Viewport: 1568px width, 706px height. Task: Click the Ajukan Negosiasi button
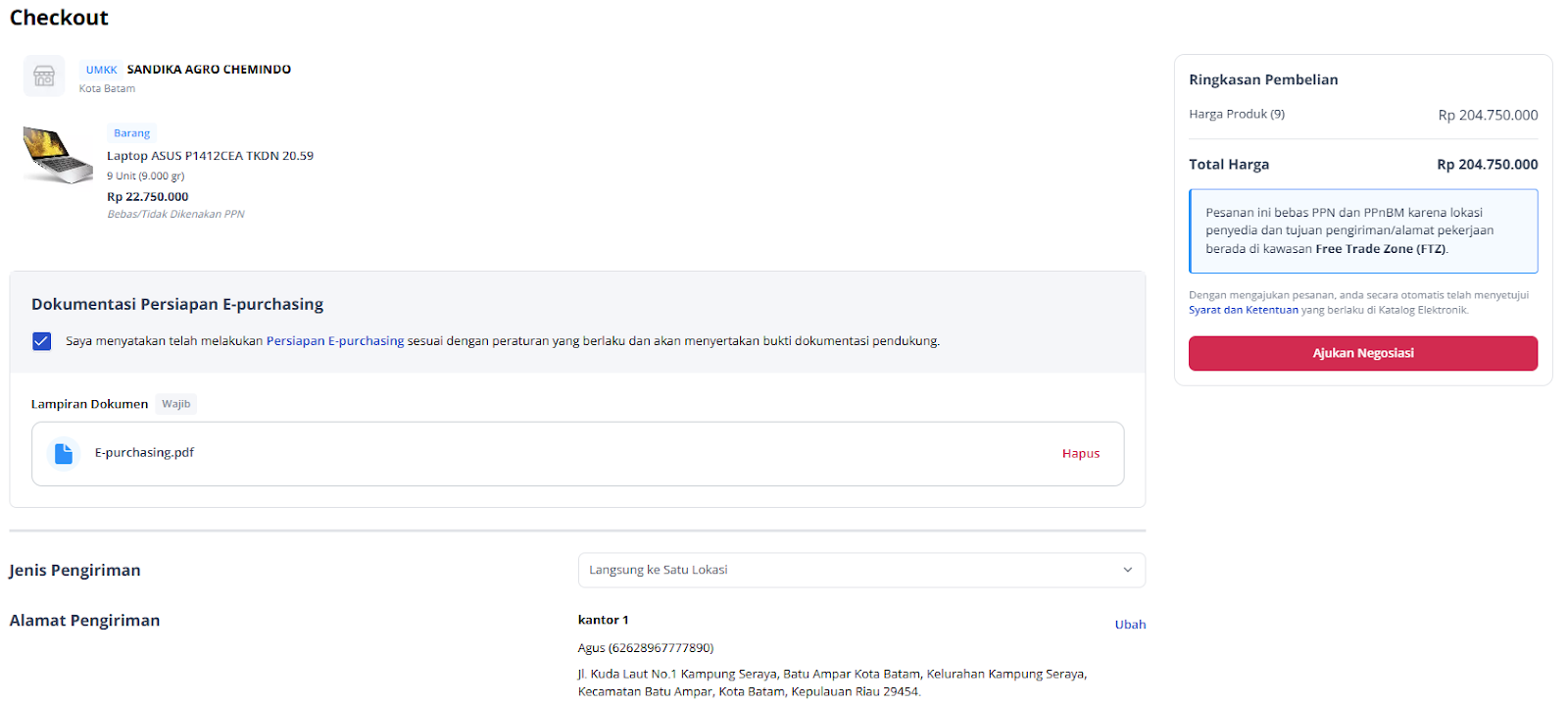coord(1363,353)
